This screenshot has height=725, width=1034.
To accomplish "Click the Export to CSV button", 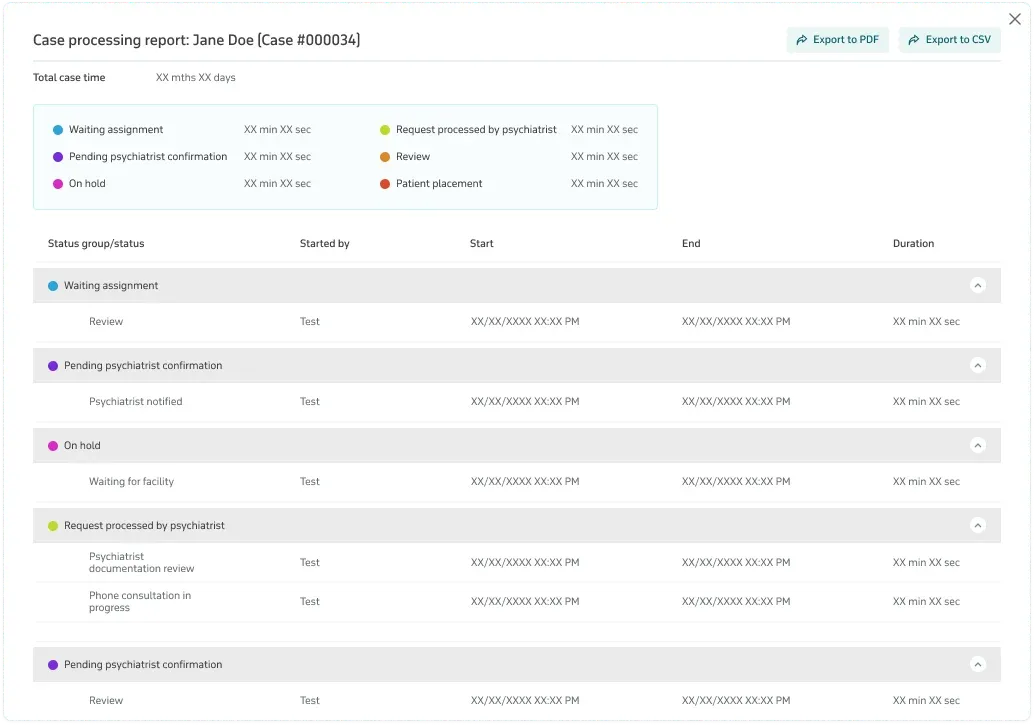I will click(950, 40).
